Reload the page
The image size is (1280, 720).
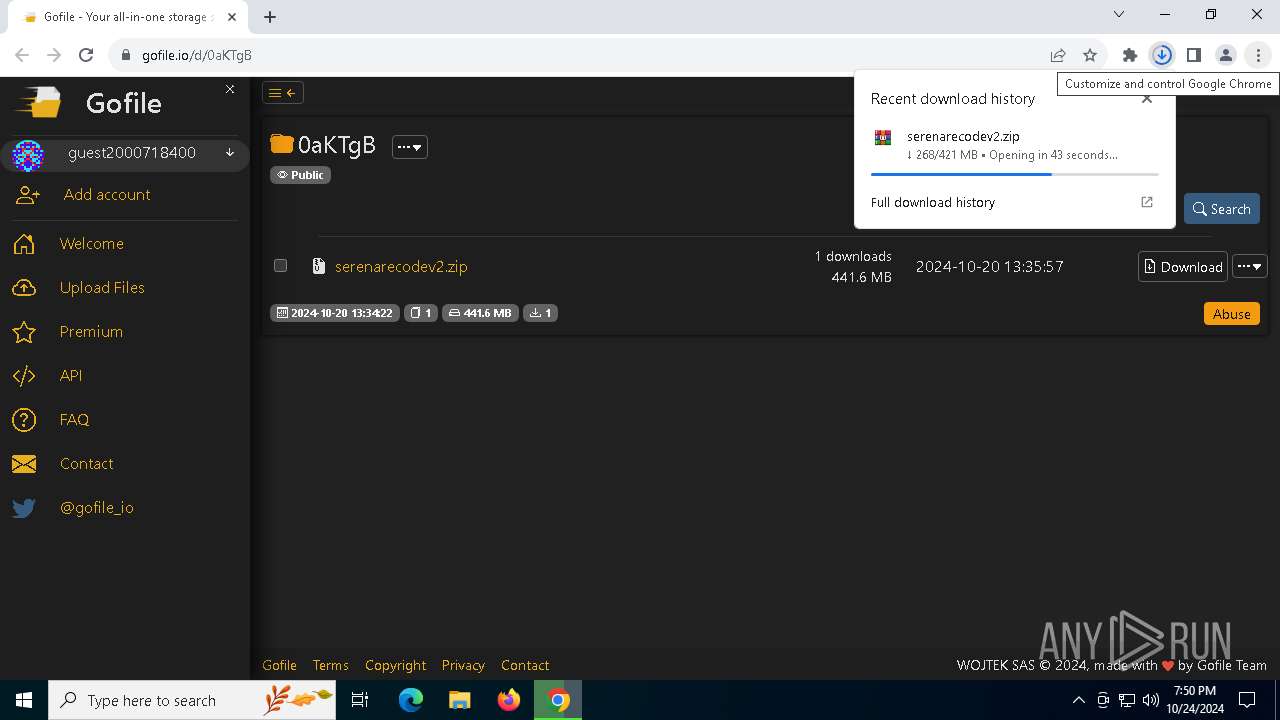coord(86,55)
